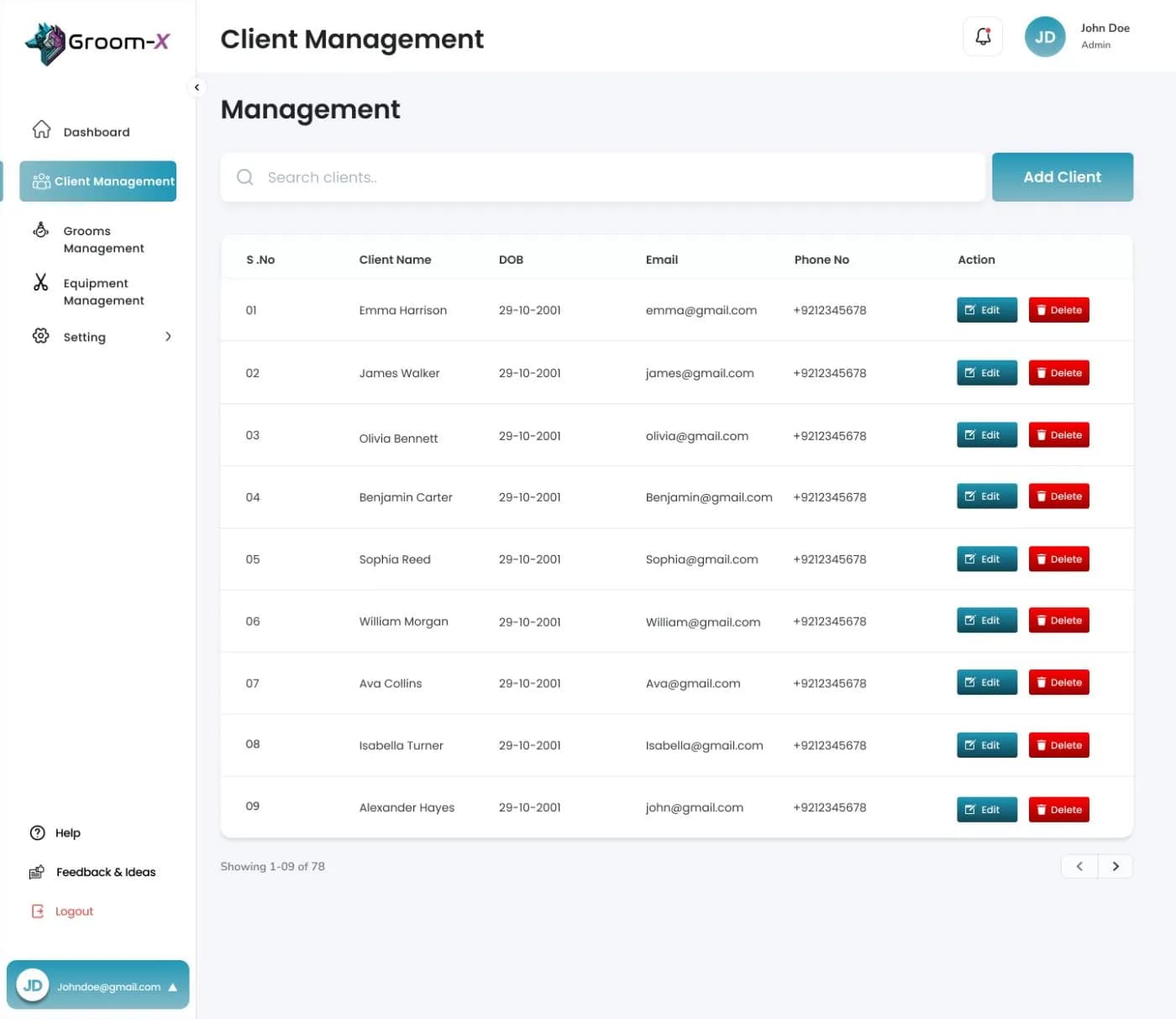
Task: Click the Search clients input field
Action: pos(602,177)
